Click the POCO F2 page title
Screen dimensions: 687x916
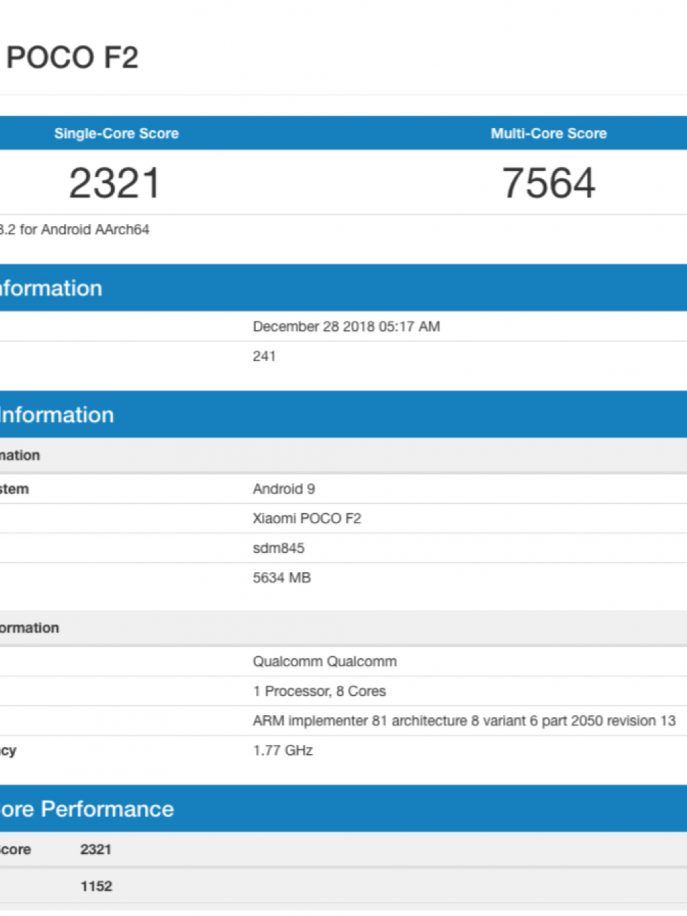(x=72, y=58)
